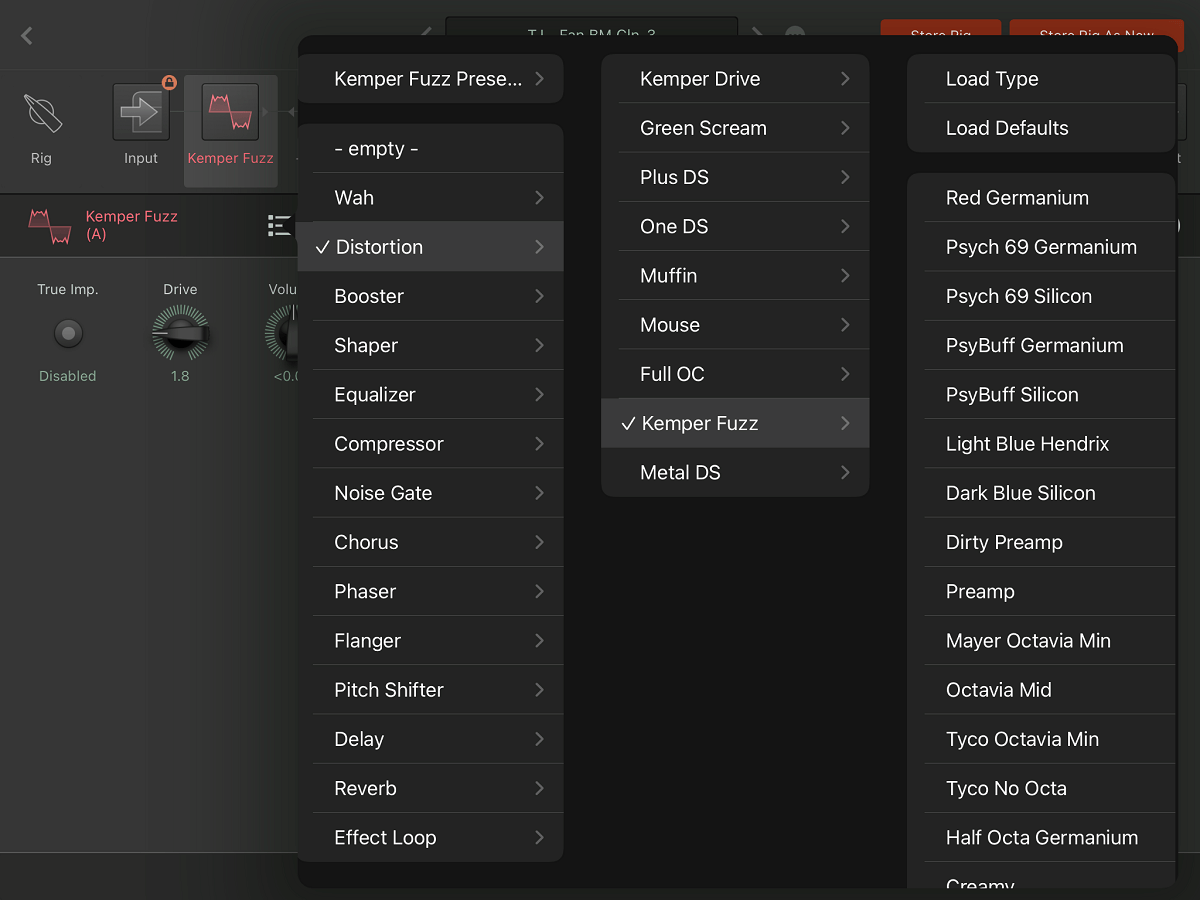1200x900 pixels.
Task: Click the Drive value 1.8
Action: click(x=180, y=376)
